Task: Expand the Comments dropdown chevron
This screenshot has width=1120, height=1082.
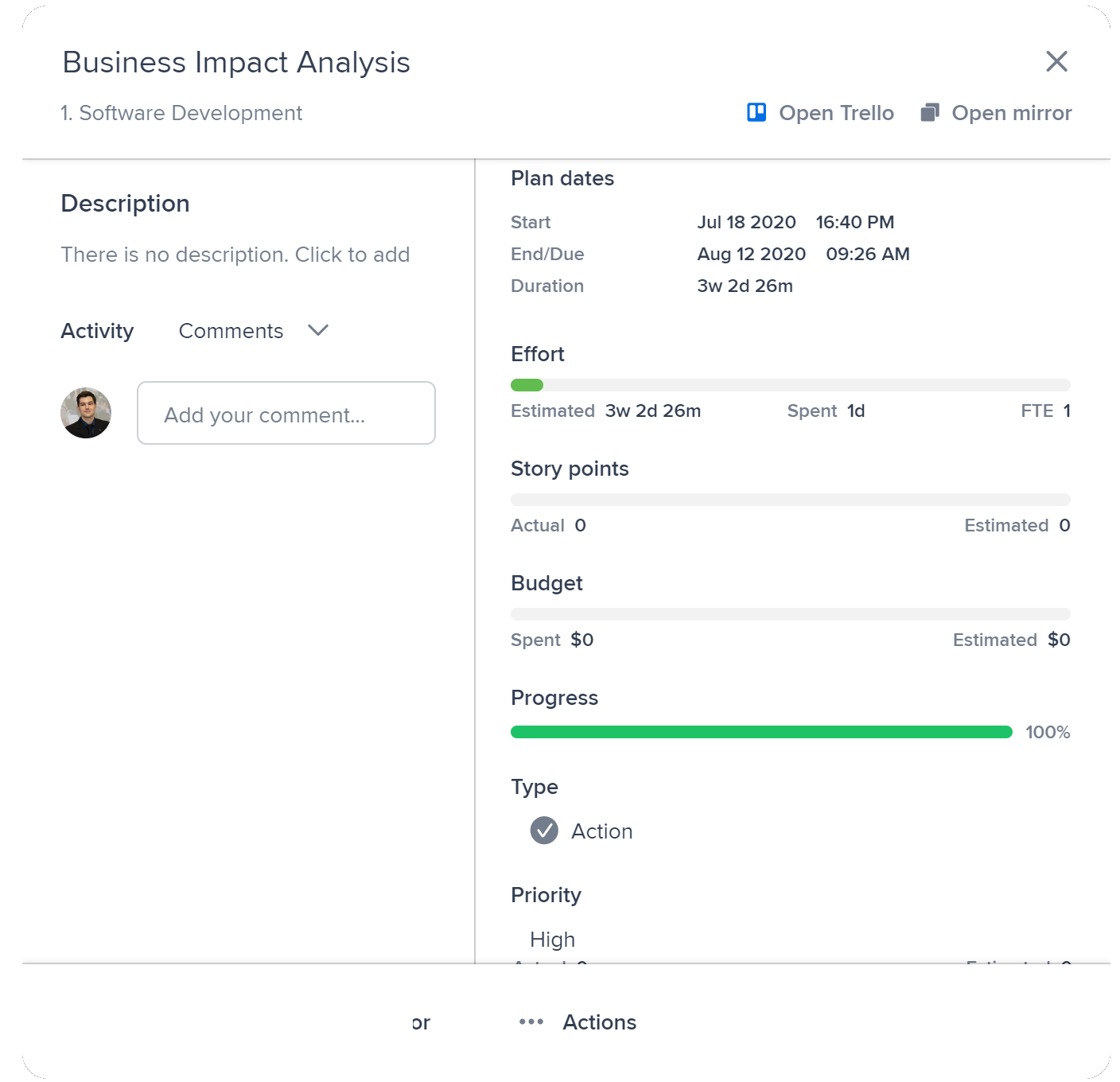Action: [x=318, y=331]
